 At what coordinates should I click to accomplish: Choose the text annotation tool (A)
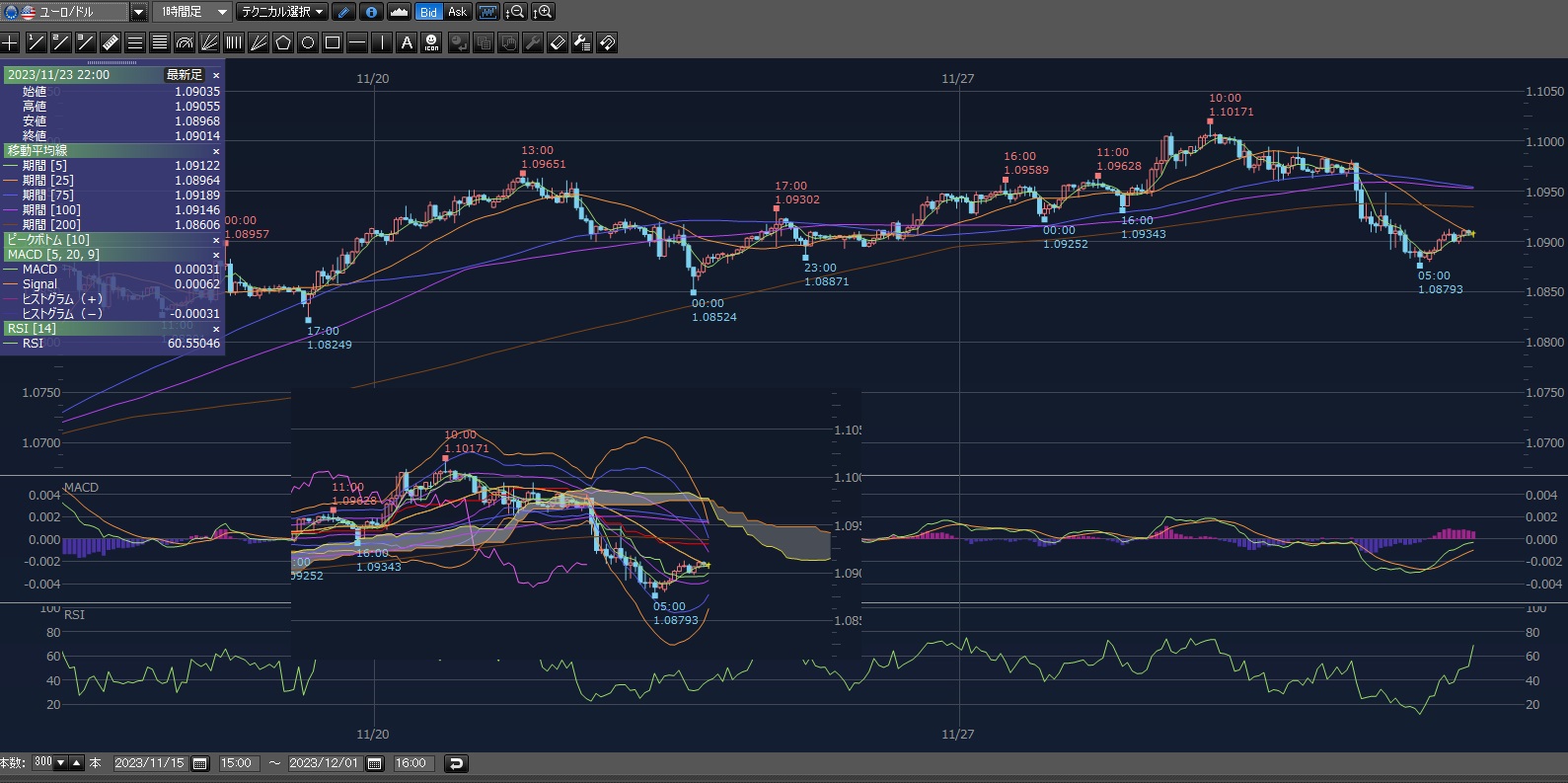[407, 42]
